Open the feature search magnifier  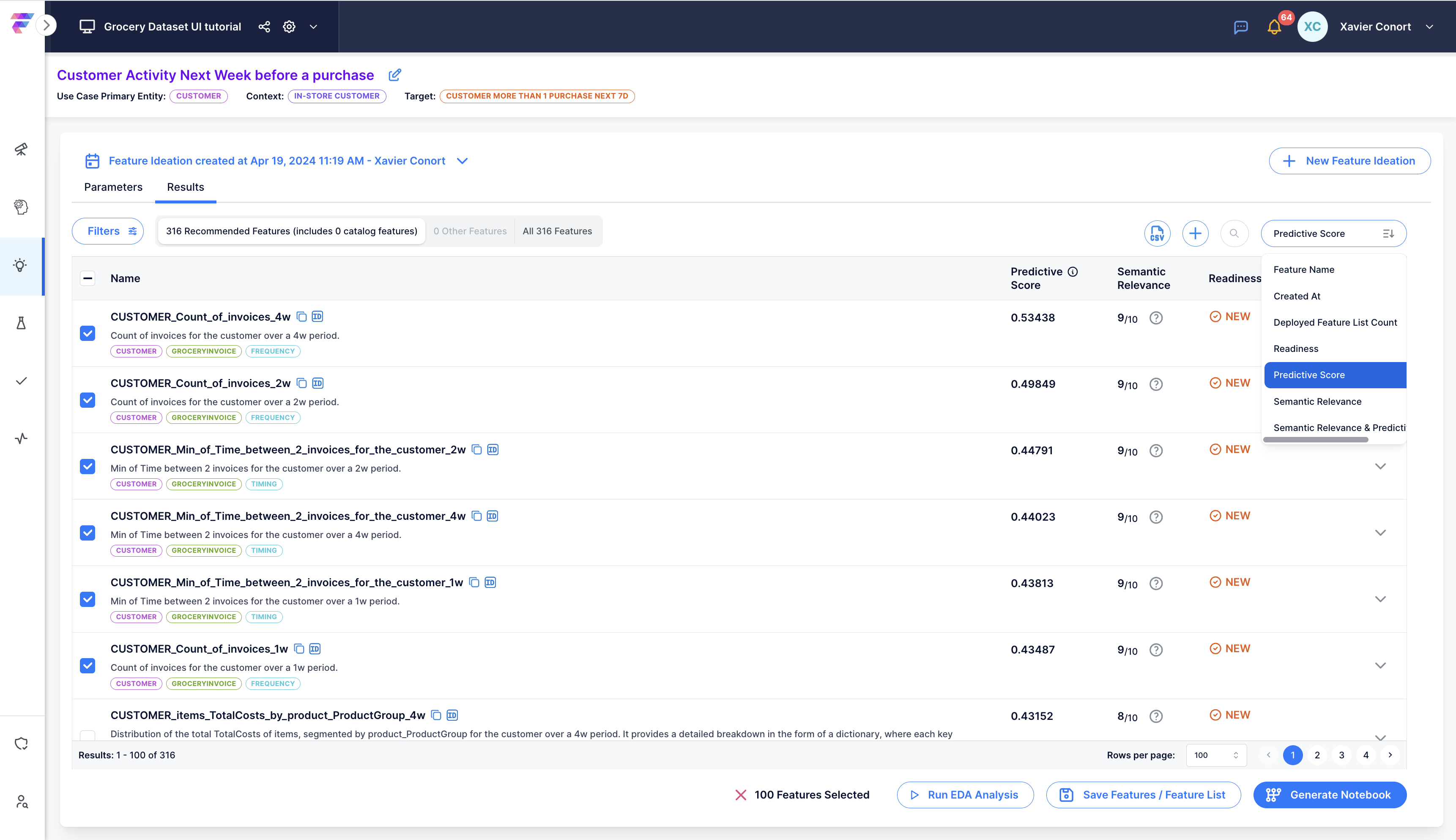(1234, 233)
